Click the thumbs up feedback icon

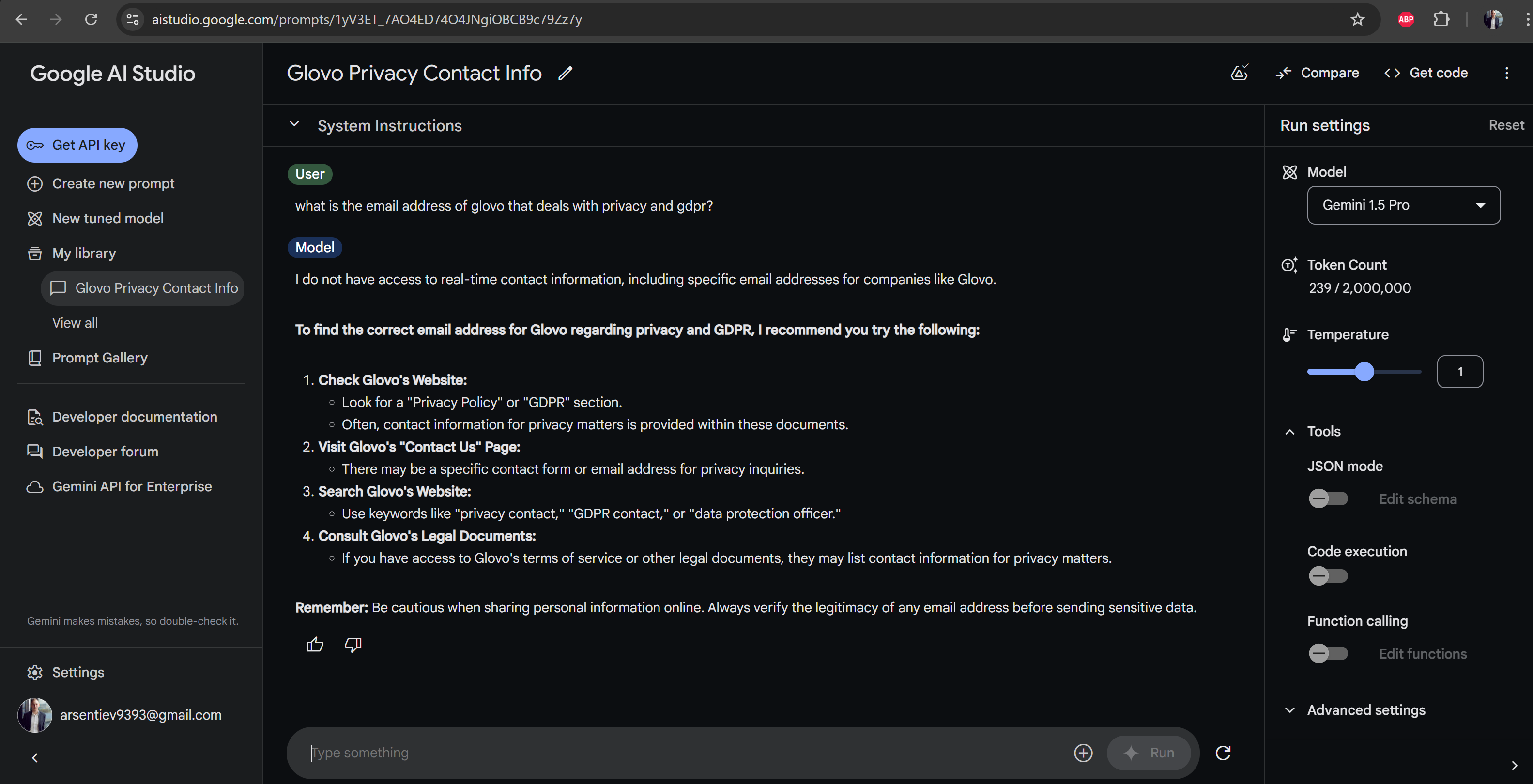pos(315,645)
